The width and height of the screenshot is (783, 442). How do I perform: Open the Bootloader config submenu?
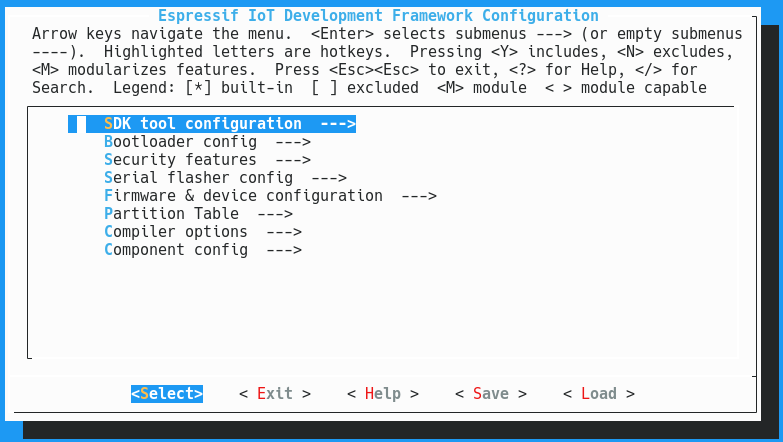point(207,142)
